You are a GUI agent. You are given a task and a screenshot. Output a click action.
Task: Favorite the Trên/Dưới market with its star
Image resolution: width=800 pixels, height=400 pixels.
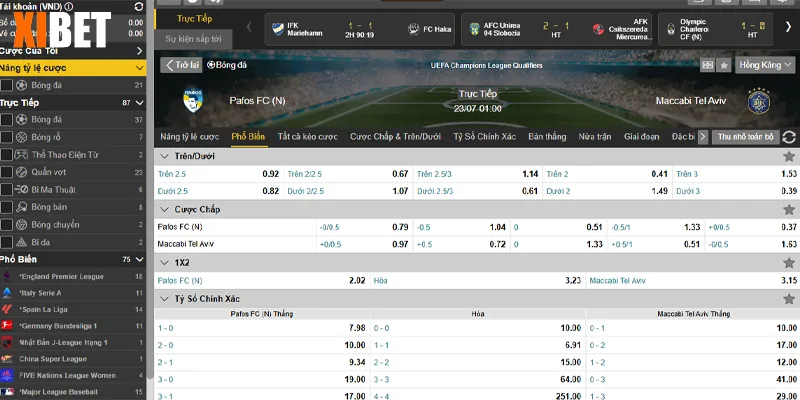point(788,156)
